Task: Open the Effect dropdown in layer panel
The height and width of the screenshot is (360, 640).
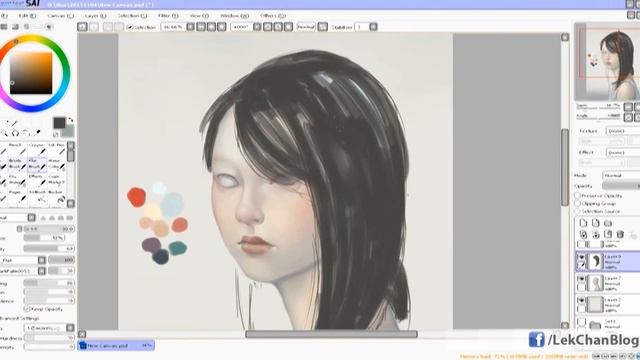Action: [x=622, y=152]
